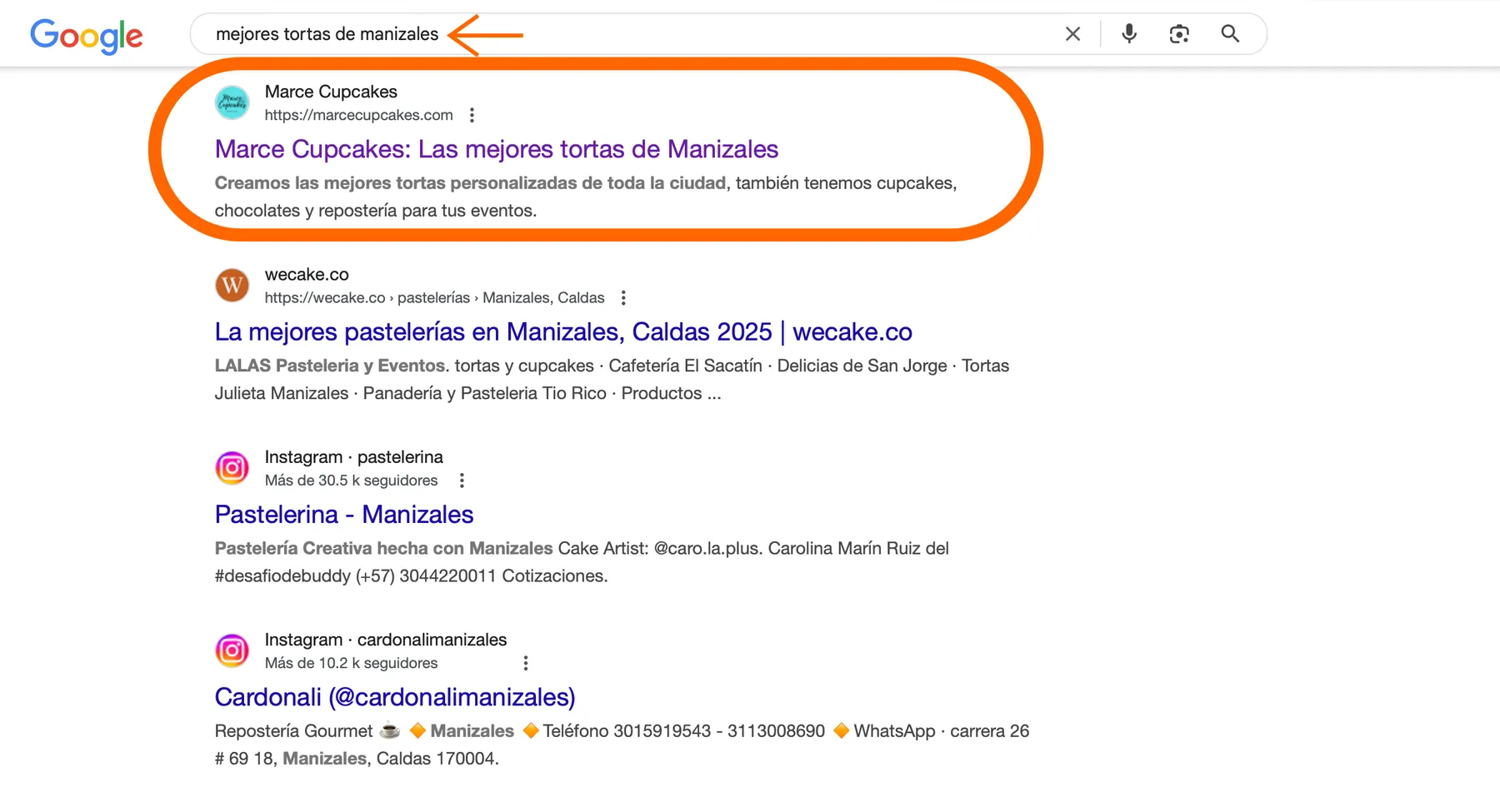1500x812 pixels.
Task: Open 'La mejores pastelerías en Manizales' link
Action: point(563,331)
